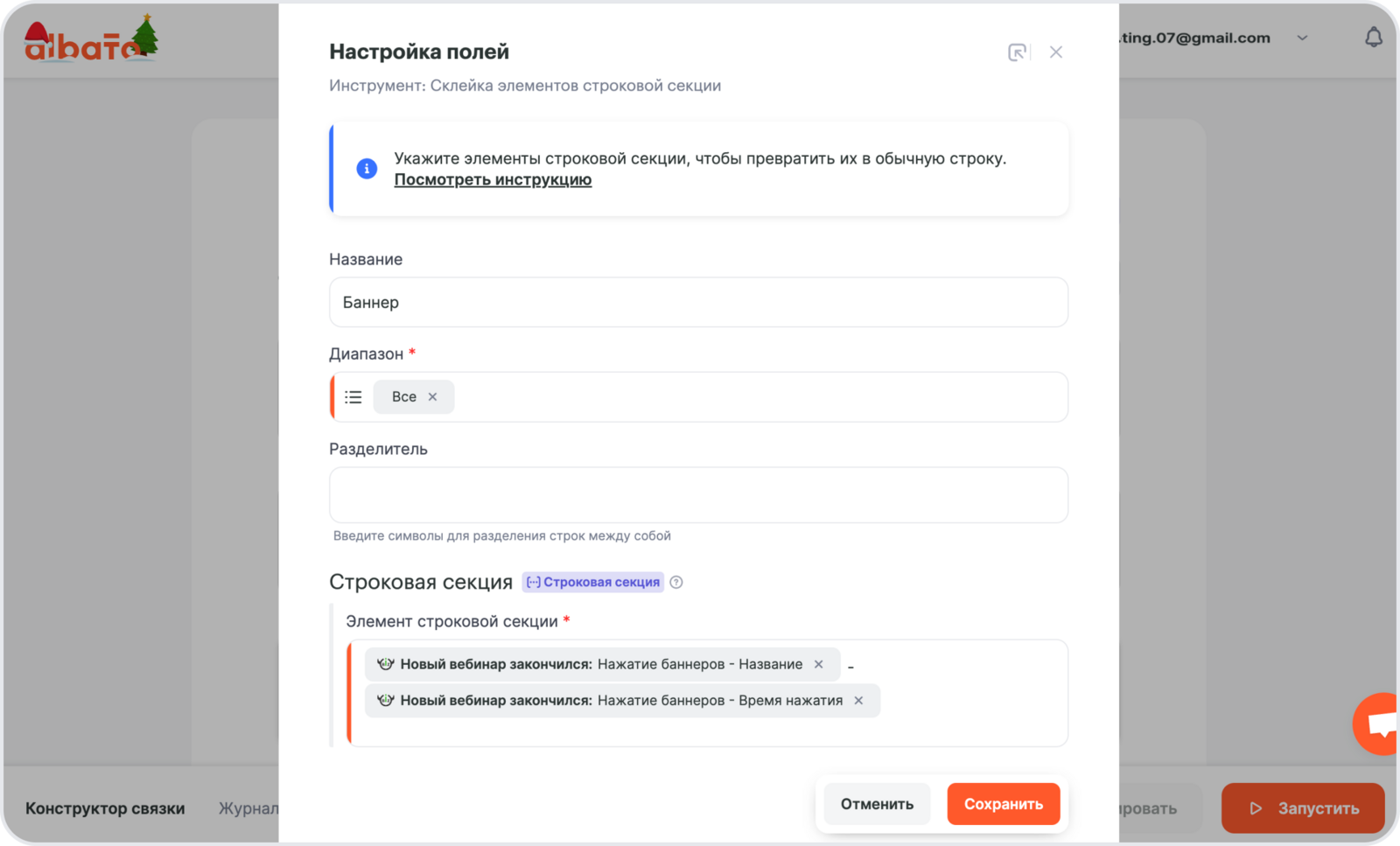This screenshot has width=1400, height=846.
Task: Expand the account email dropdown
Action: [1302, 38]
